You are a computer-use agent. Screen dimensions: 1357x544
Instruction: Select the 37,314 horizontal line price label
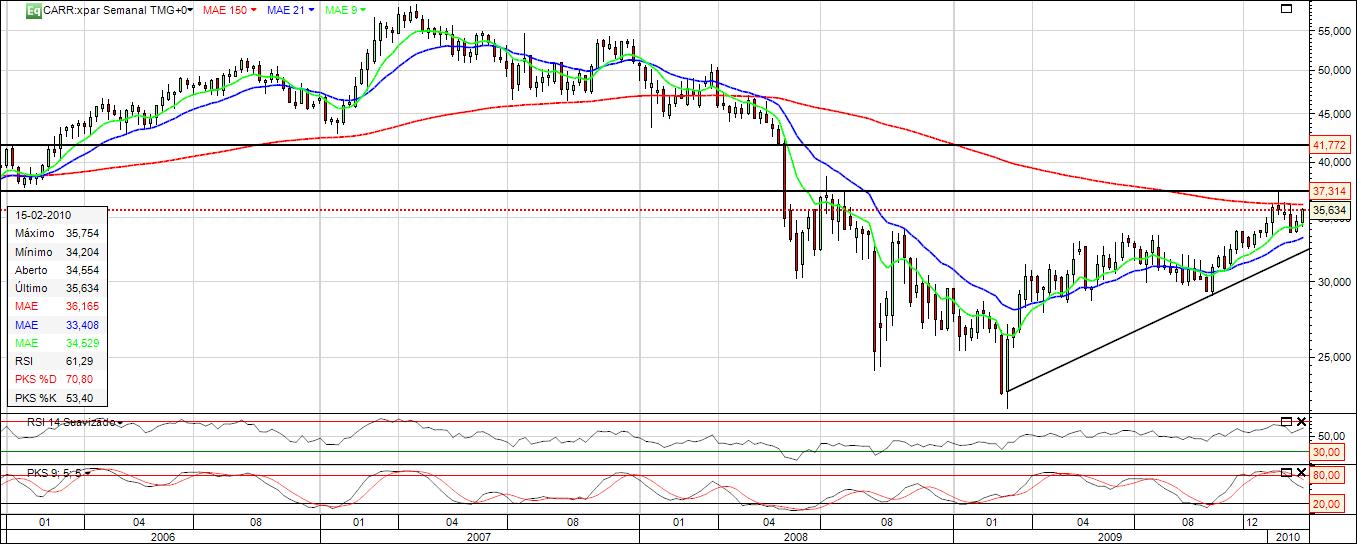click(x=1331, y=191)
